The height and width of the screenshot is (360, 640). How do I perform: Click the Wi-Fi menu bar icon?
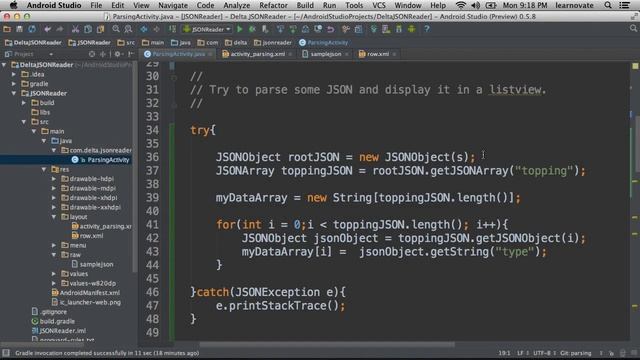click(x=460, y=5)
